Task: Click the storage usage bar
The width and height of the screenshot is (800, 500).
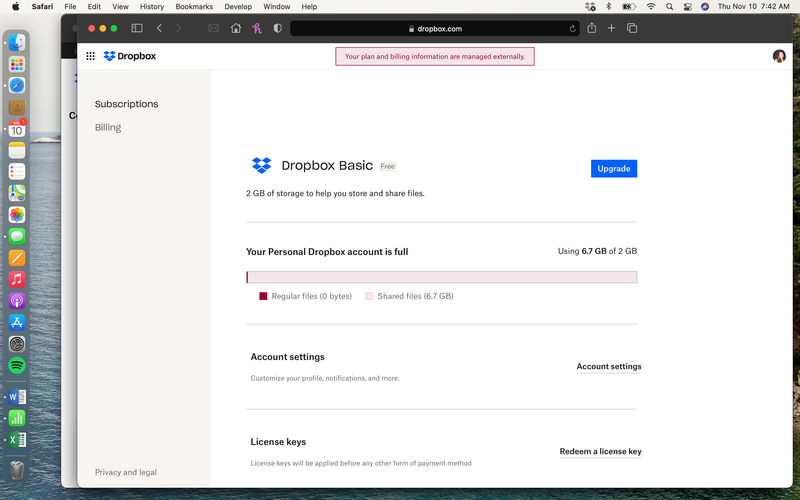Action: [x=441, y=277]
